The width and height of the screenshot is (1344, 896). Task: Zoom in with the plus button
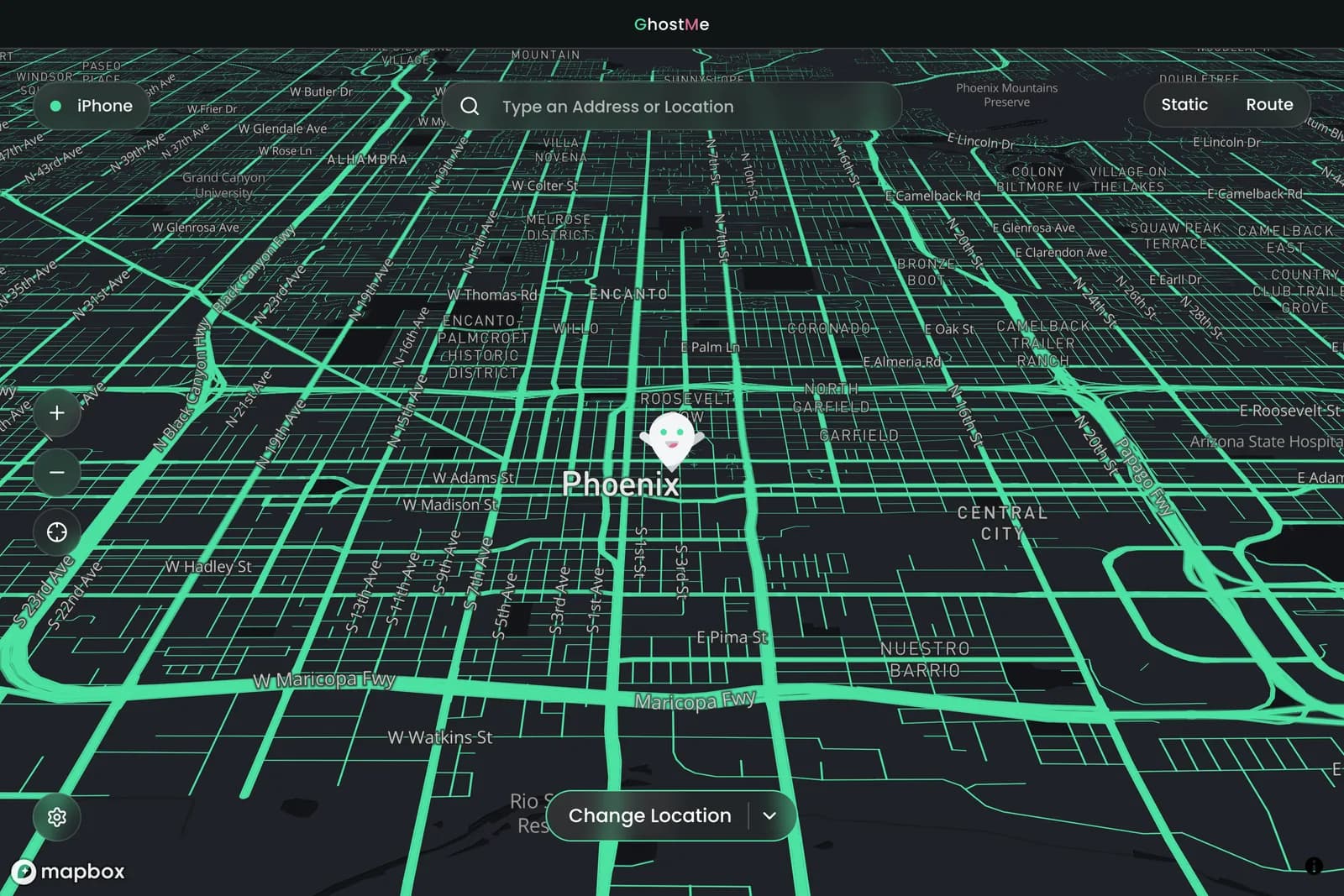tap(57, 412)
